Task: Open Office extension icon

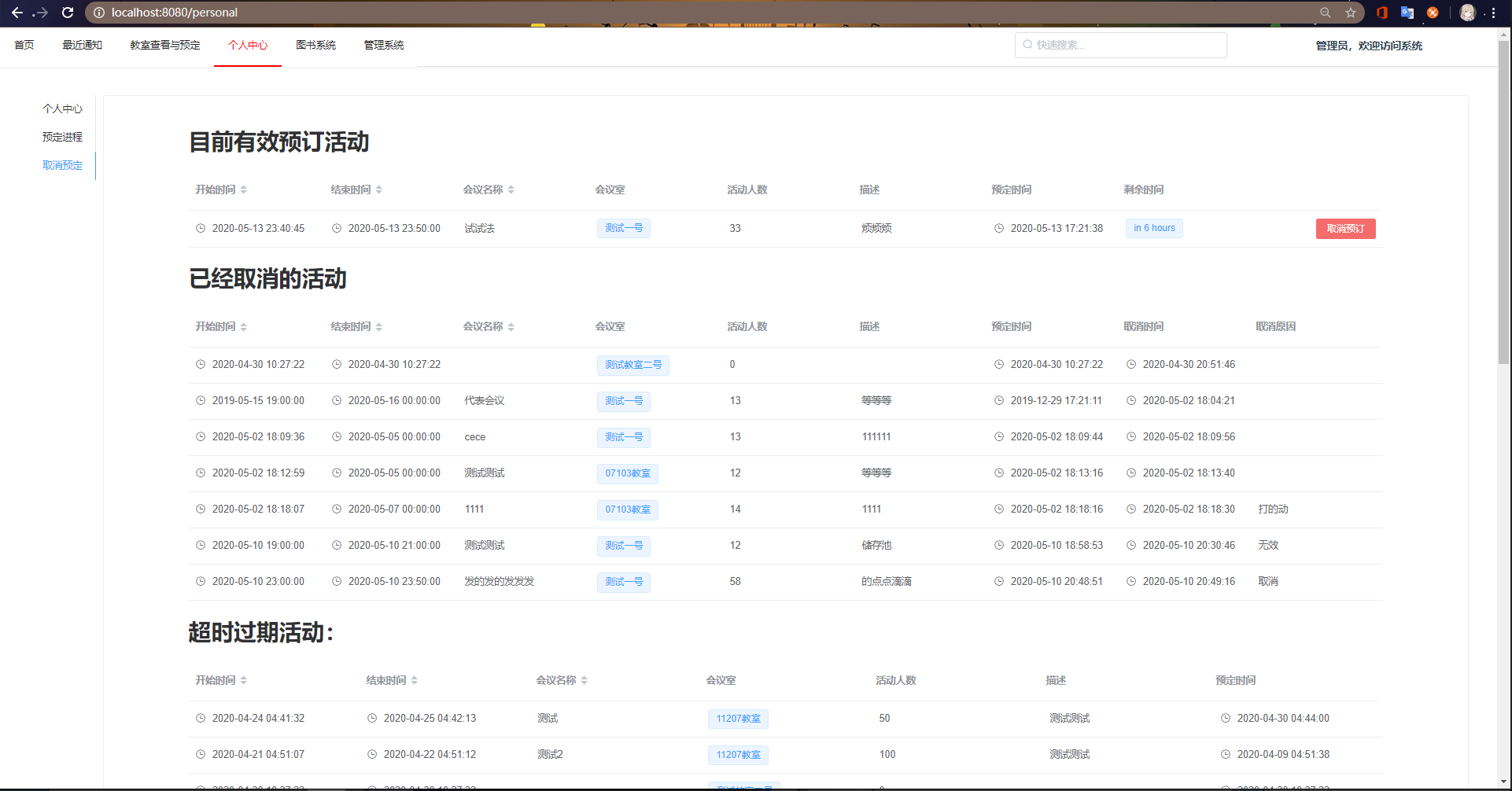Action: [1382, 13]
